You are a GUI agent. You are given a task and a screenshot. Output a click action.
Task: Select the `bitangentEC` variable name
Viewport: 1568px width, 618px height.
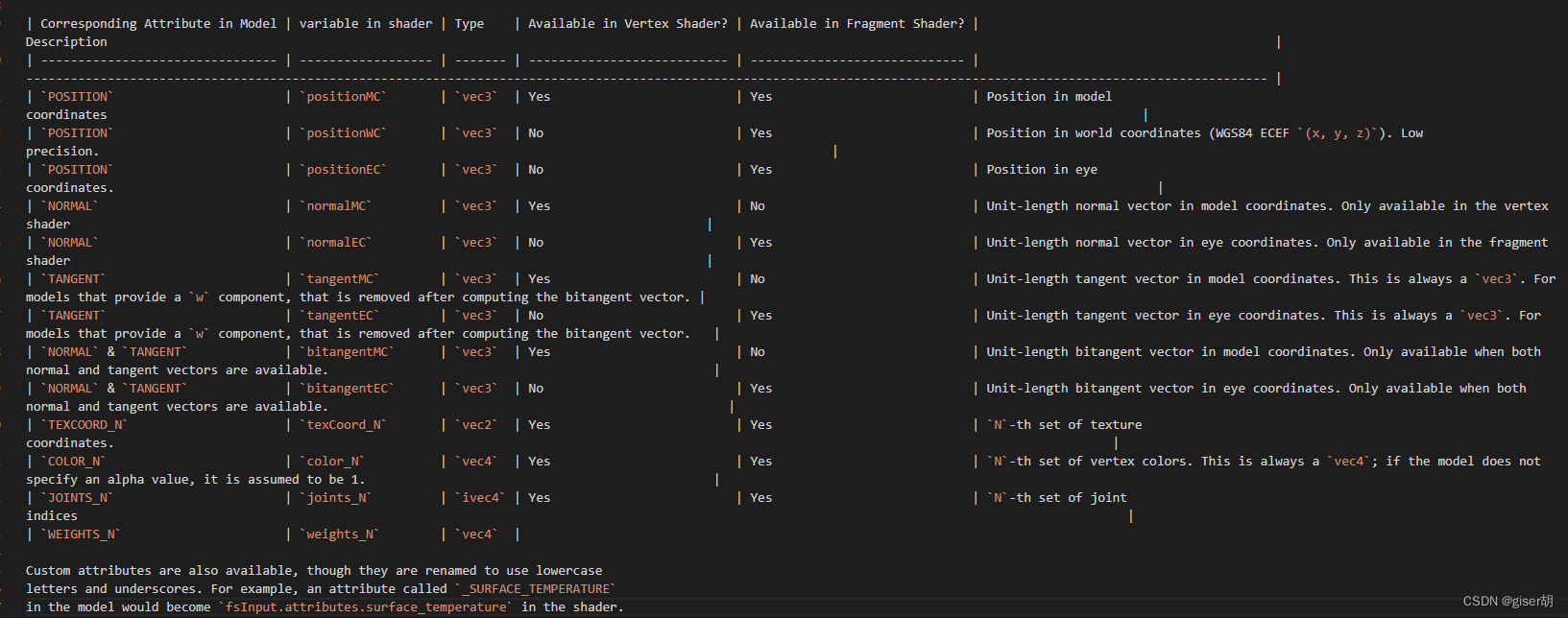347,388
